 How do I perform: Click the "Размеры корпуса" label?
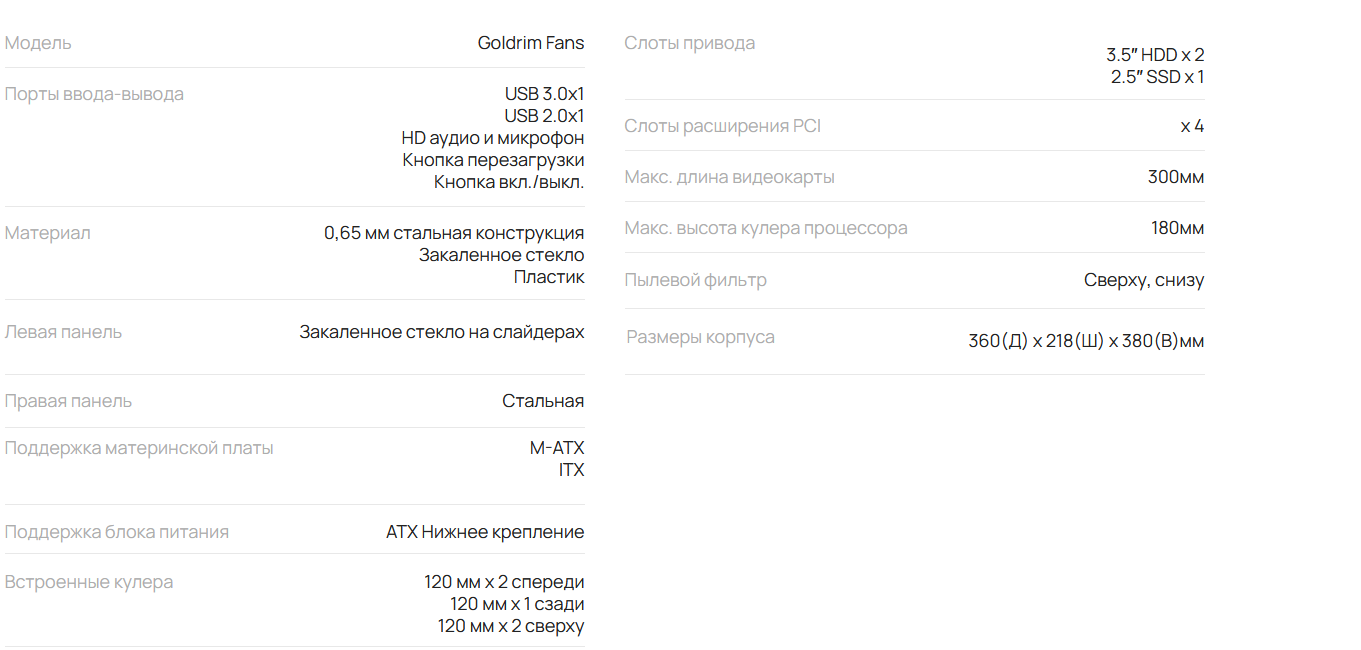700,337
